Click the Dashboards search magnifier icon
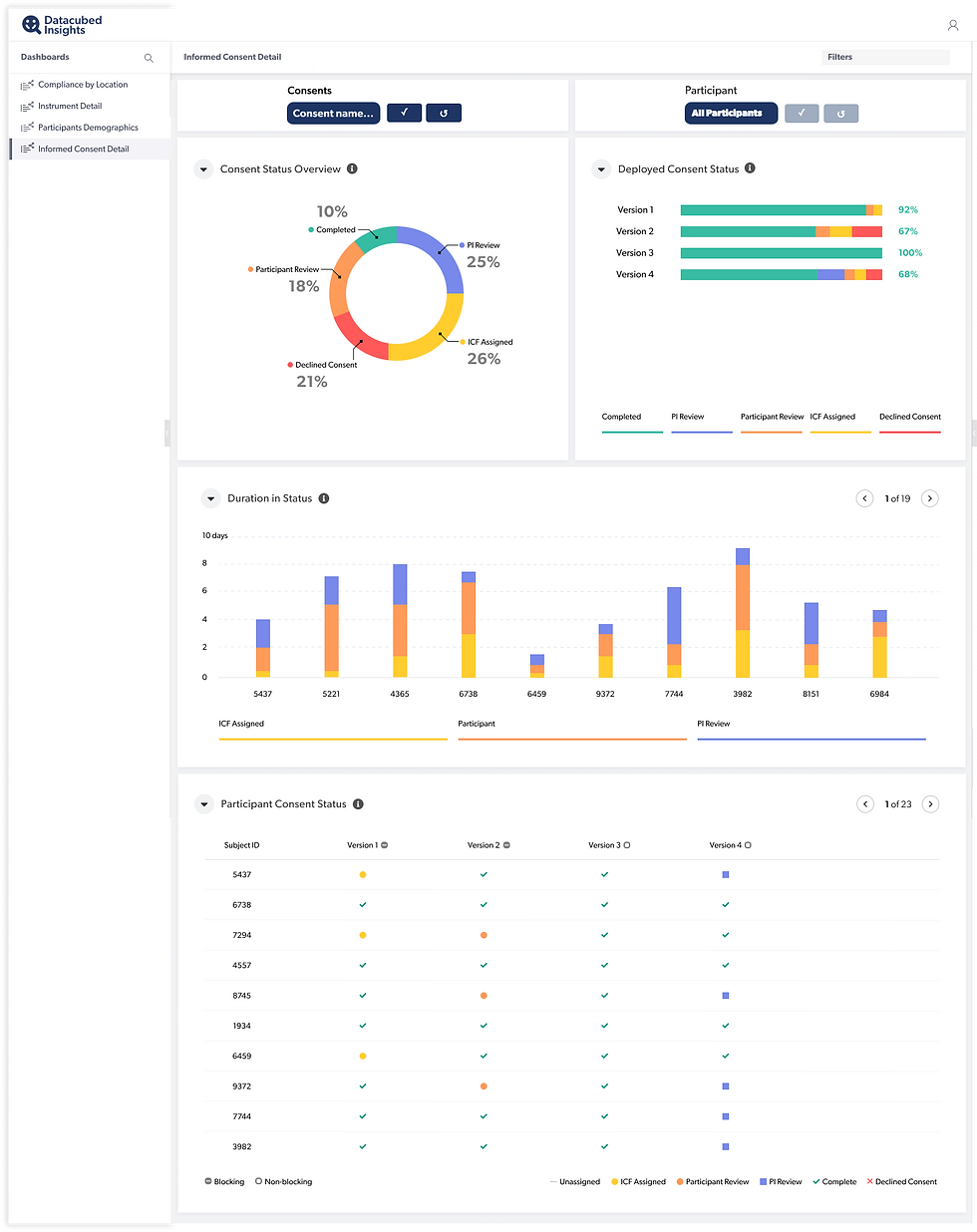977x1232 pixels. [149, 58]
